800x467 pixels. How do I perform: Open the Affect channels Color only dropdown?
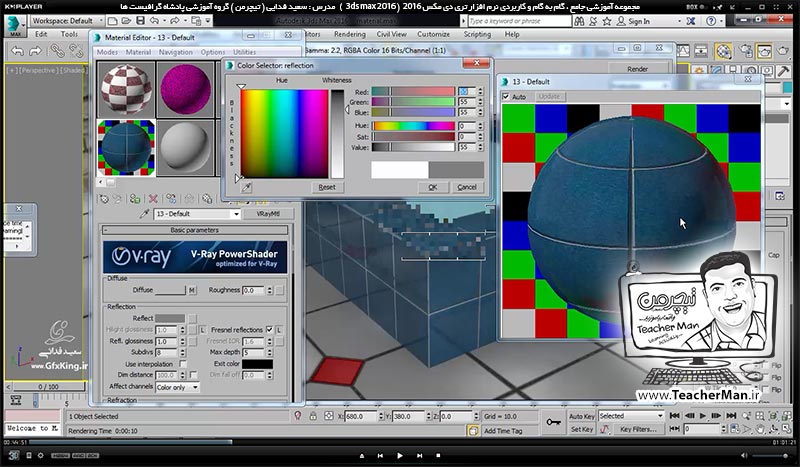tap(177, 387)
